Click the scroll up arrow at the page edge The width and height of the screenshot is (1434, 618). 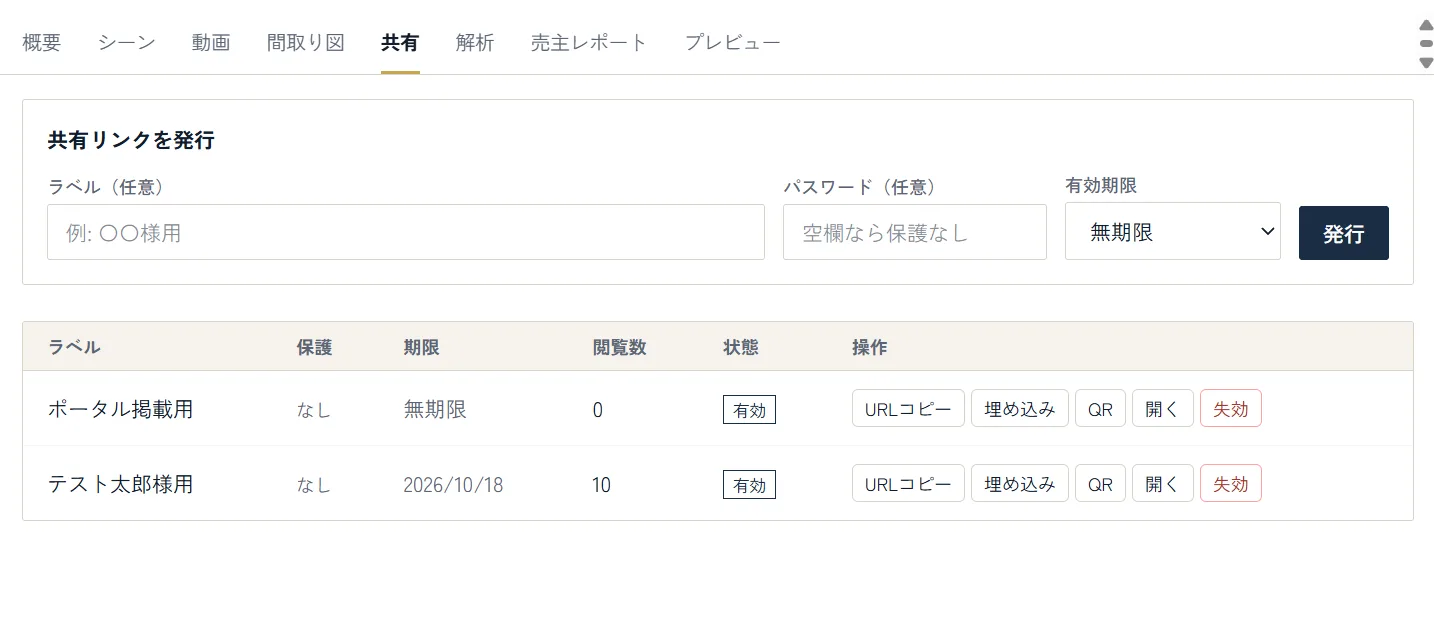pyautogui.click(x=1427, y=26)
